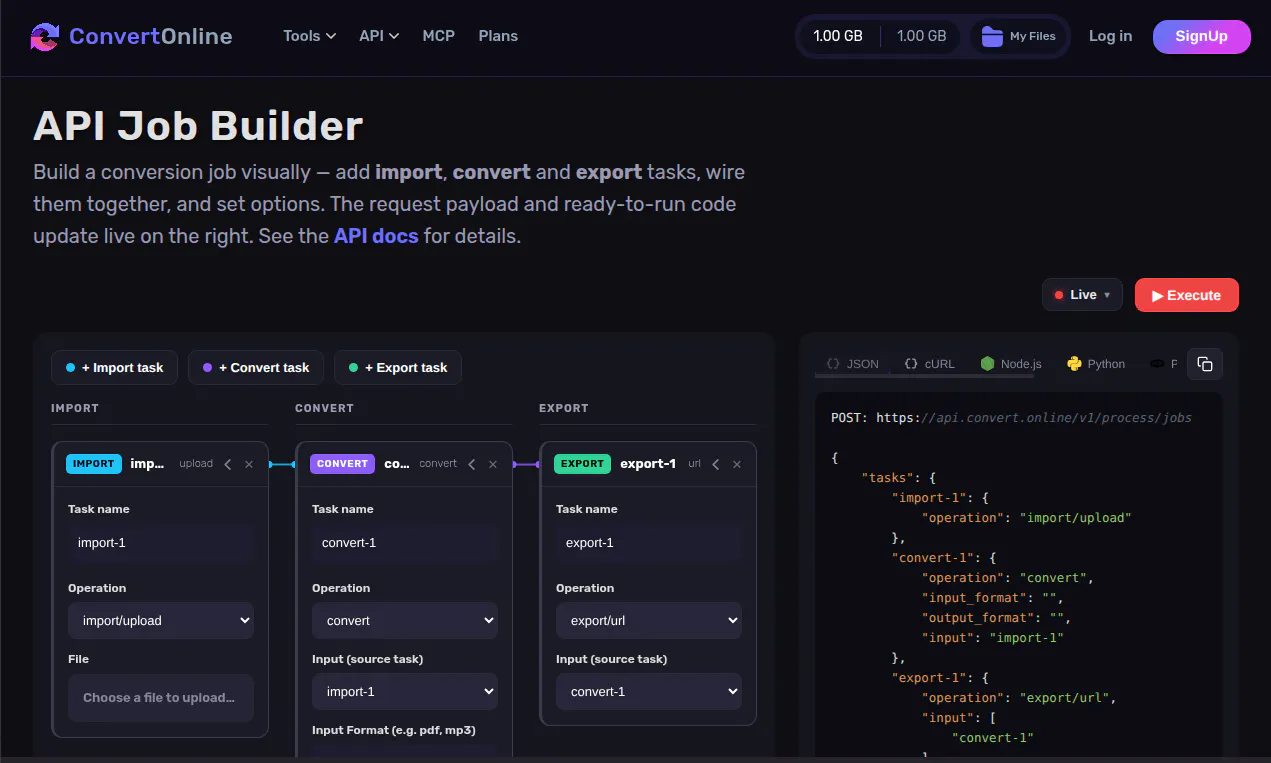Screen dimensions: 1271x763
Task: Click the EXPORT column header
Action: [564, 408]
